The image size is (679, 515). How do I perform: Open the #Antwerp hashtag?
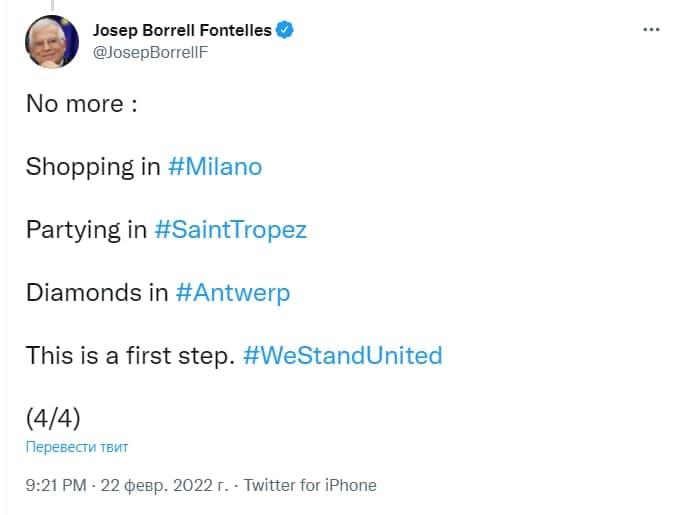(232, 292)
